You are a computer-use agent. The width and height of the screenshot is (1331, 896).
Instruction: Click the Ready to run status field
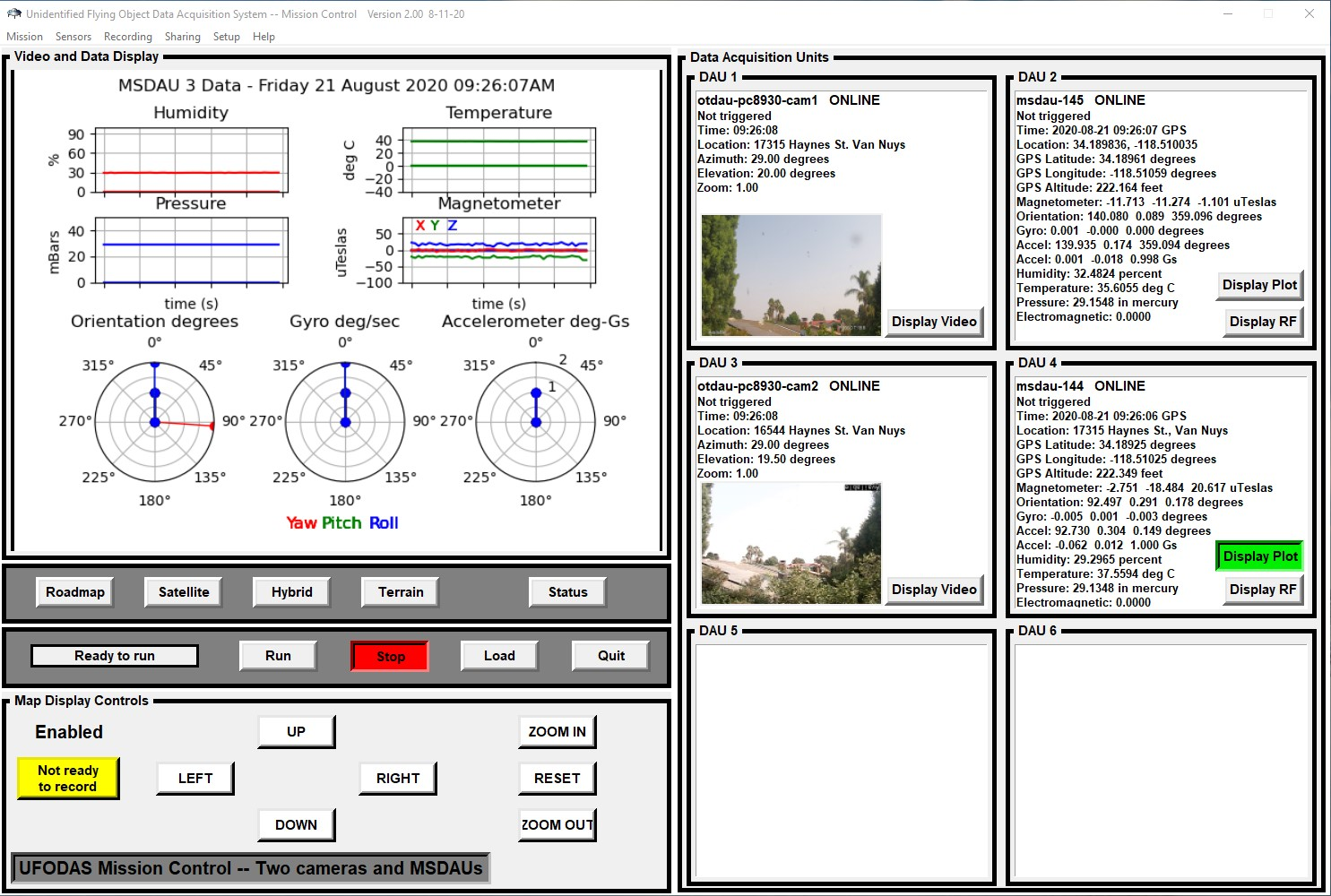115,656
